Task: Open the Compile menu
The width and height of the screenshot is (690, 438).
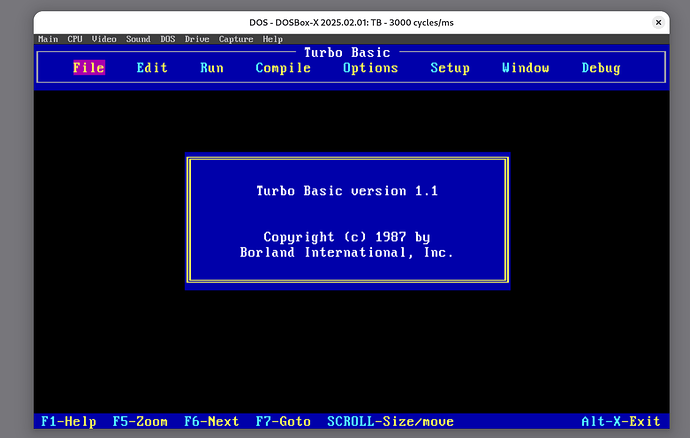Action: coord(283,68)
